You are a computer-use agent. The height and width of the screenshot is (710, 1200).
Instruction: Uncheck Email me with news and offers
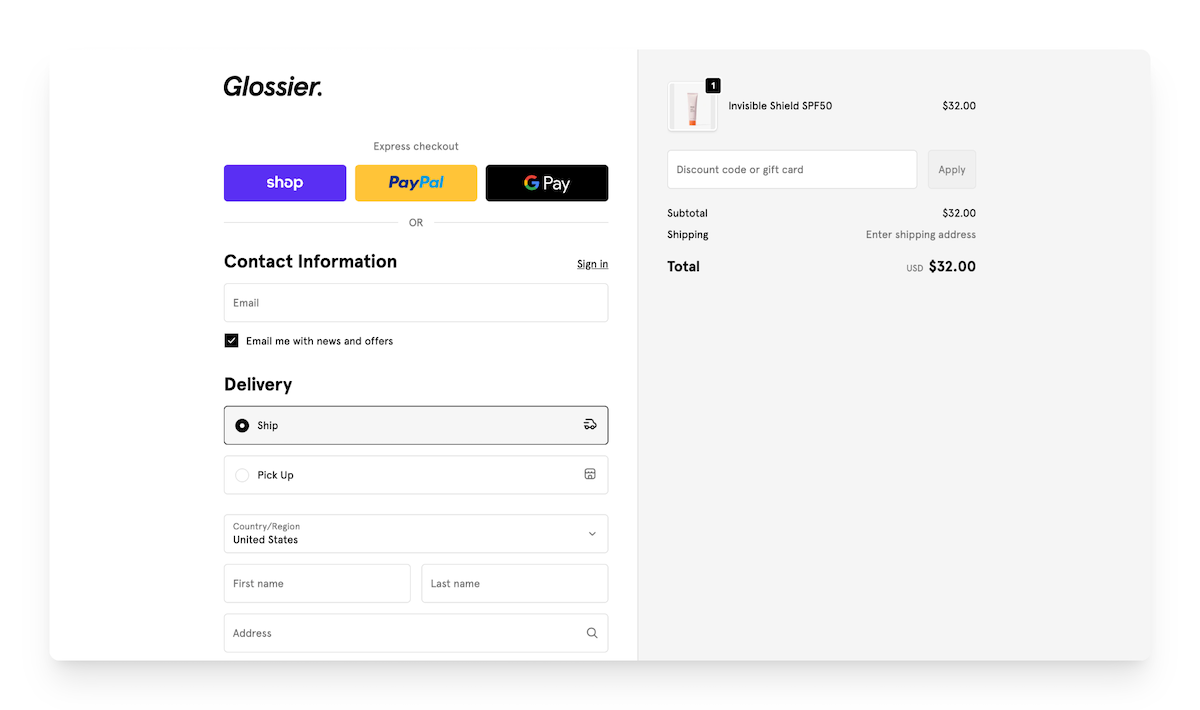(231, 340)
